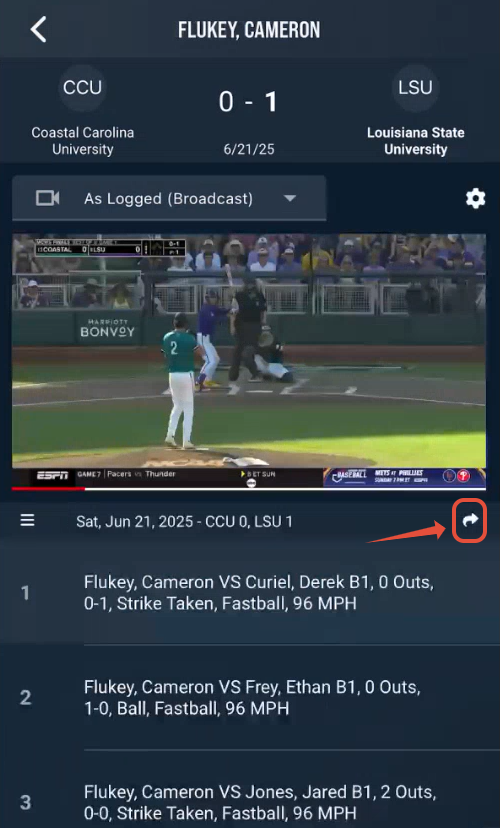Tap the CCU team logo circle

82,88
